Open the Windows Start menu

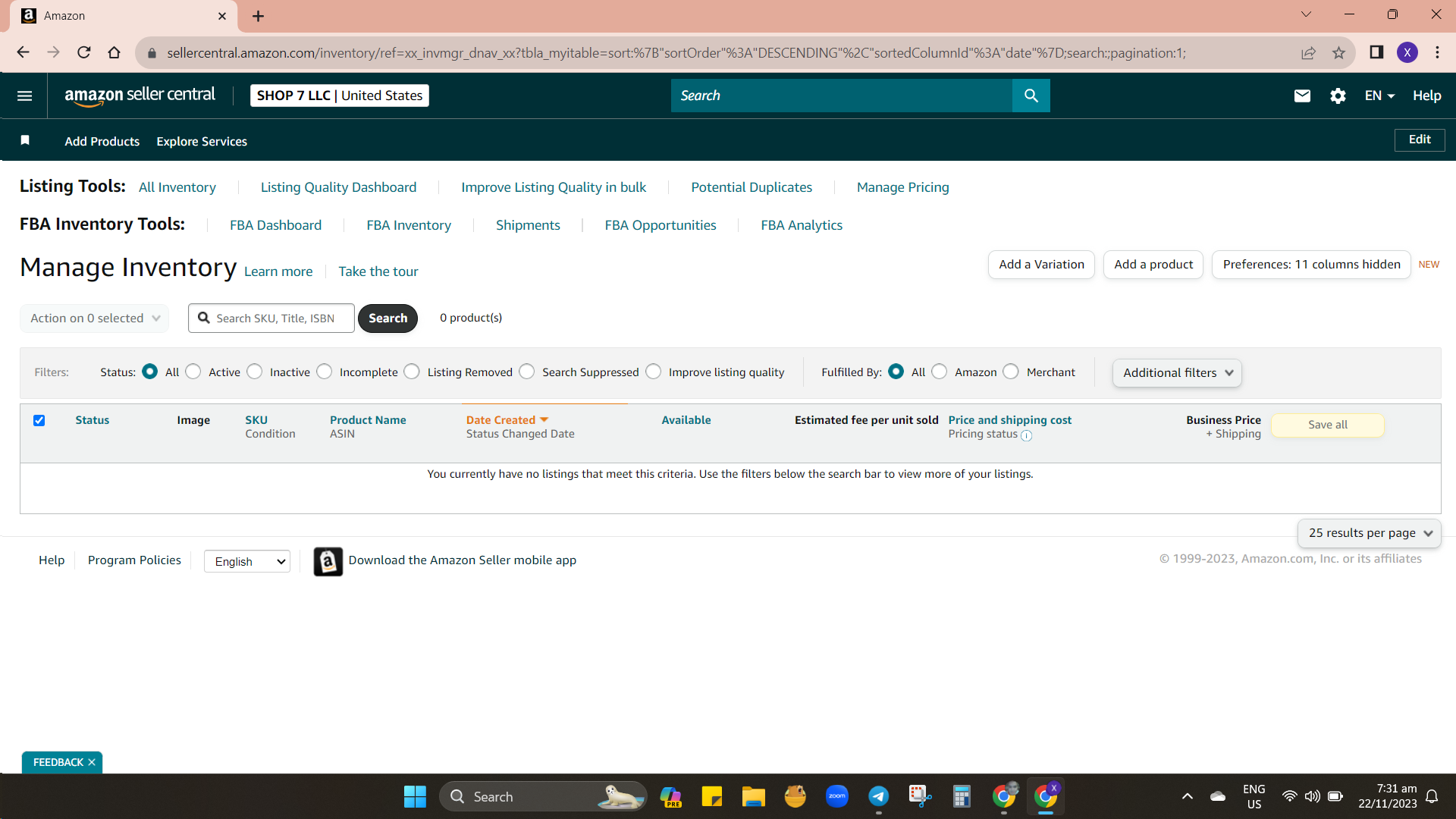point(415,796)
